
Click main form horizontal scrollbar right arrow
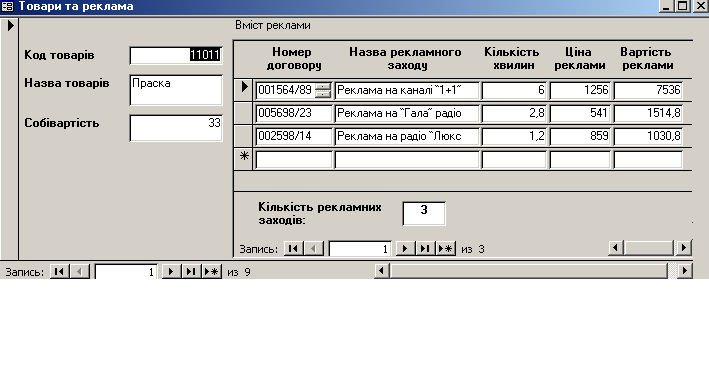pos(684,270)
